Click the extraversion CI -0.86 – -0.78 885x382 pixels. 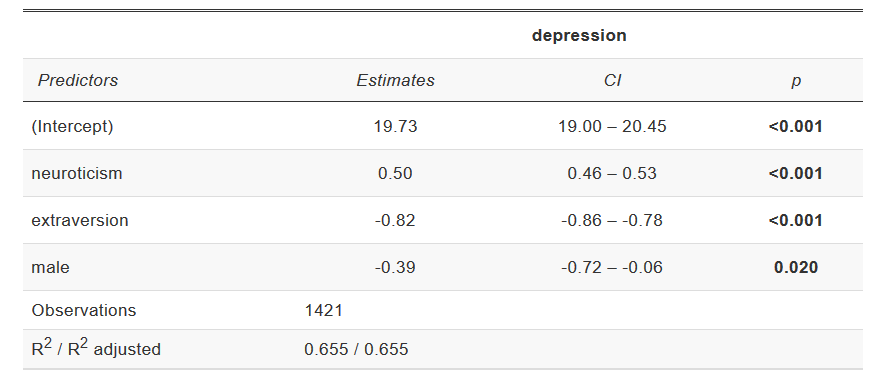[x=612, y=220]
